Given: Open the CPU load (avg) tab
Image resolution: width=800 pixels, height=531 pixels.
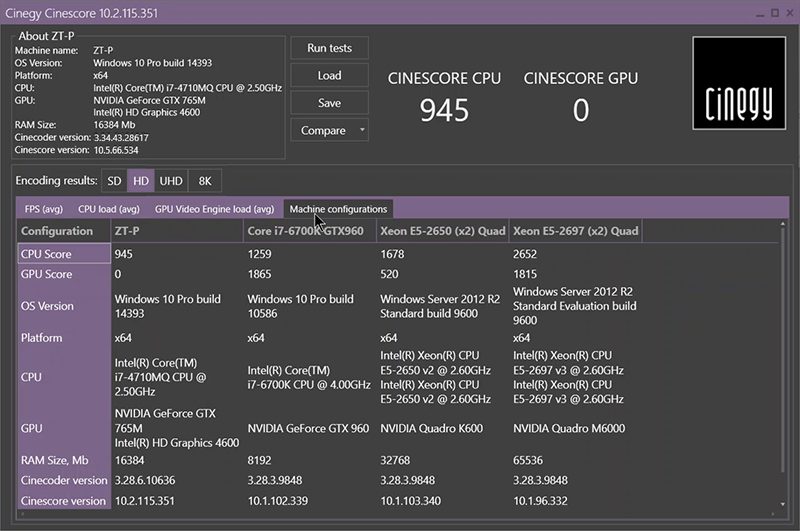Looking at the screenshot, I should click(109, 209).
